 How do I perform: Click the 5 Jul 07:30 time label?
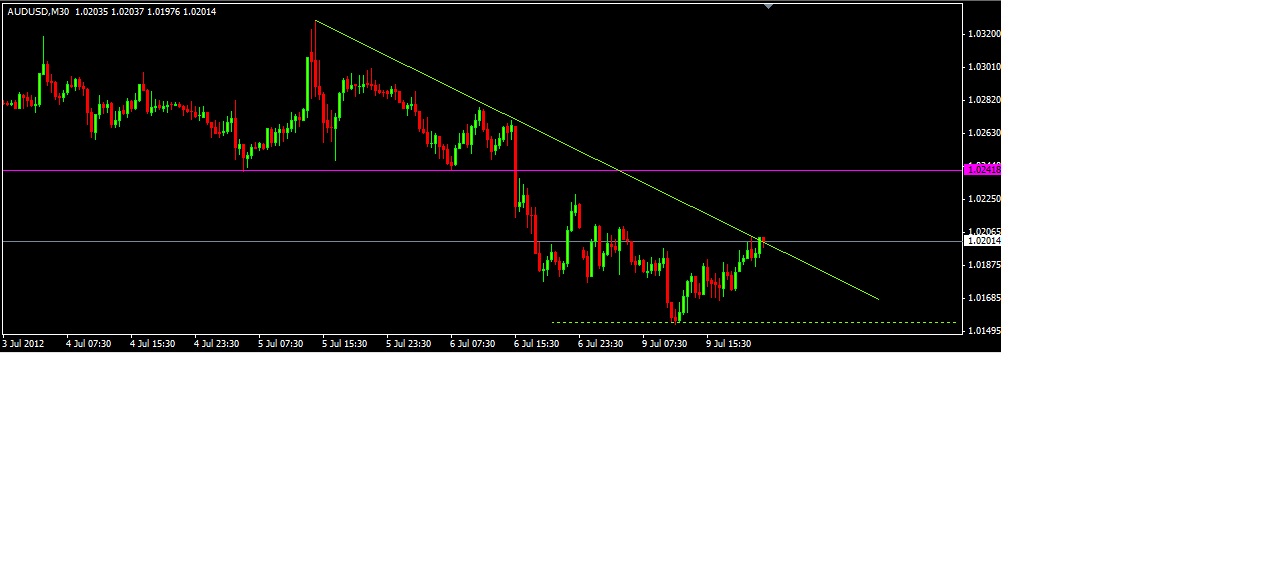280,344
